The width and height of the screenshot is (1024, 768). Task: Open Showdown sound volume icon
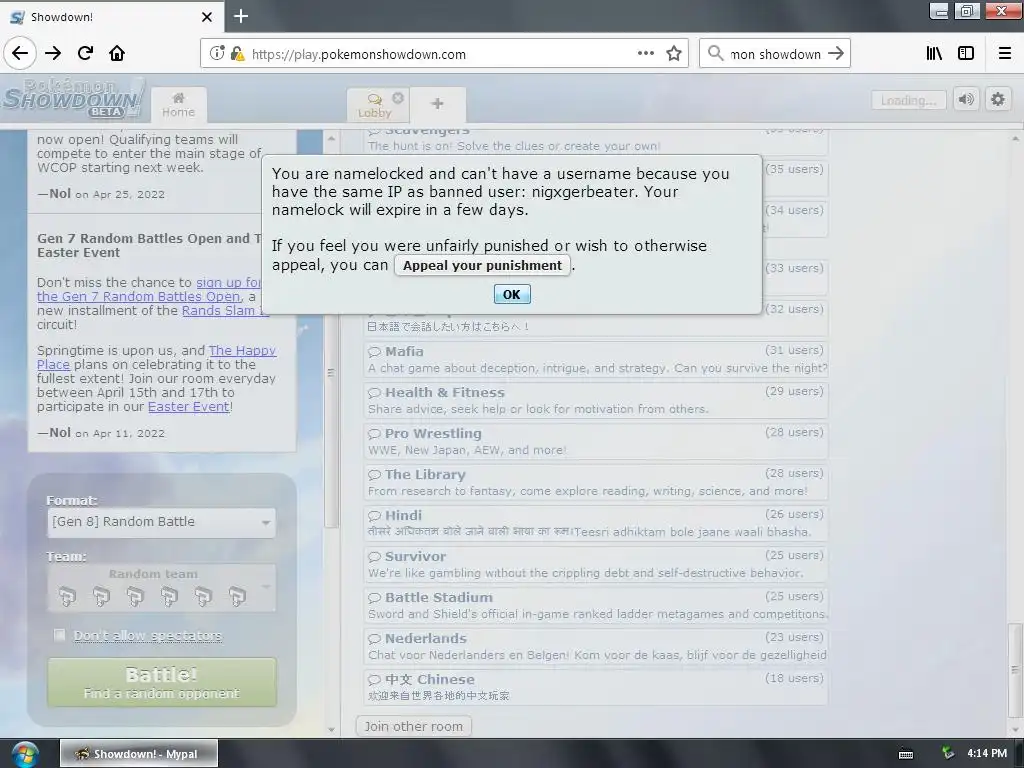tap(966, 100)
